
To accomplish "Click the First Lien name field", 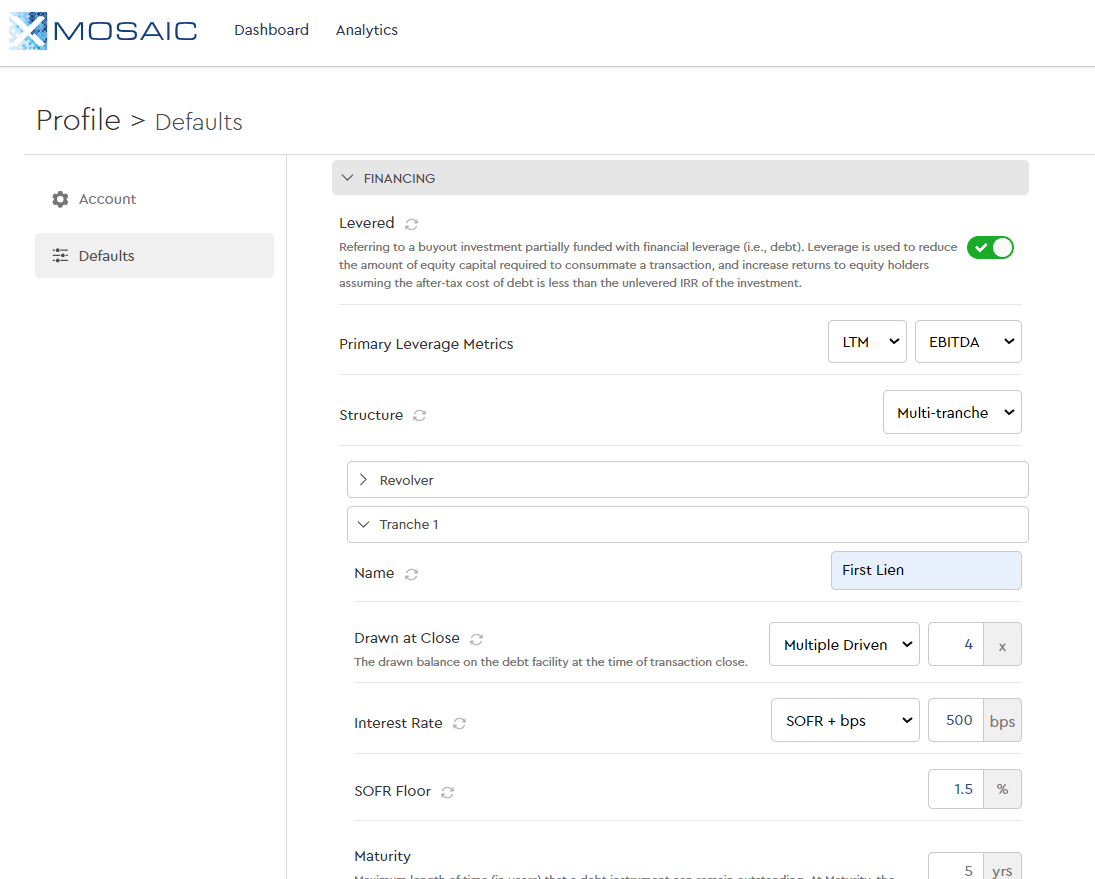I will [925, 570].
